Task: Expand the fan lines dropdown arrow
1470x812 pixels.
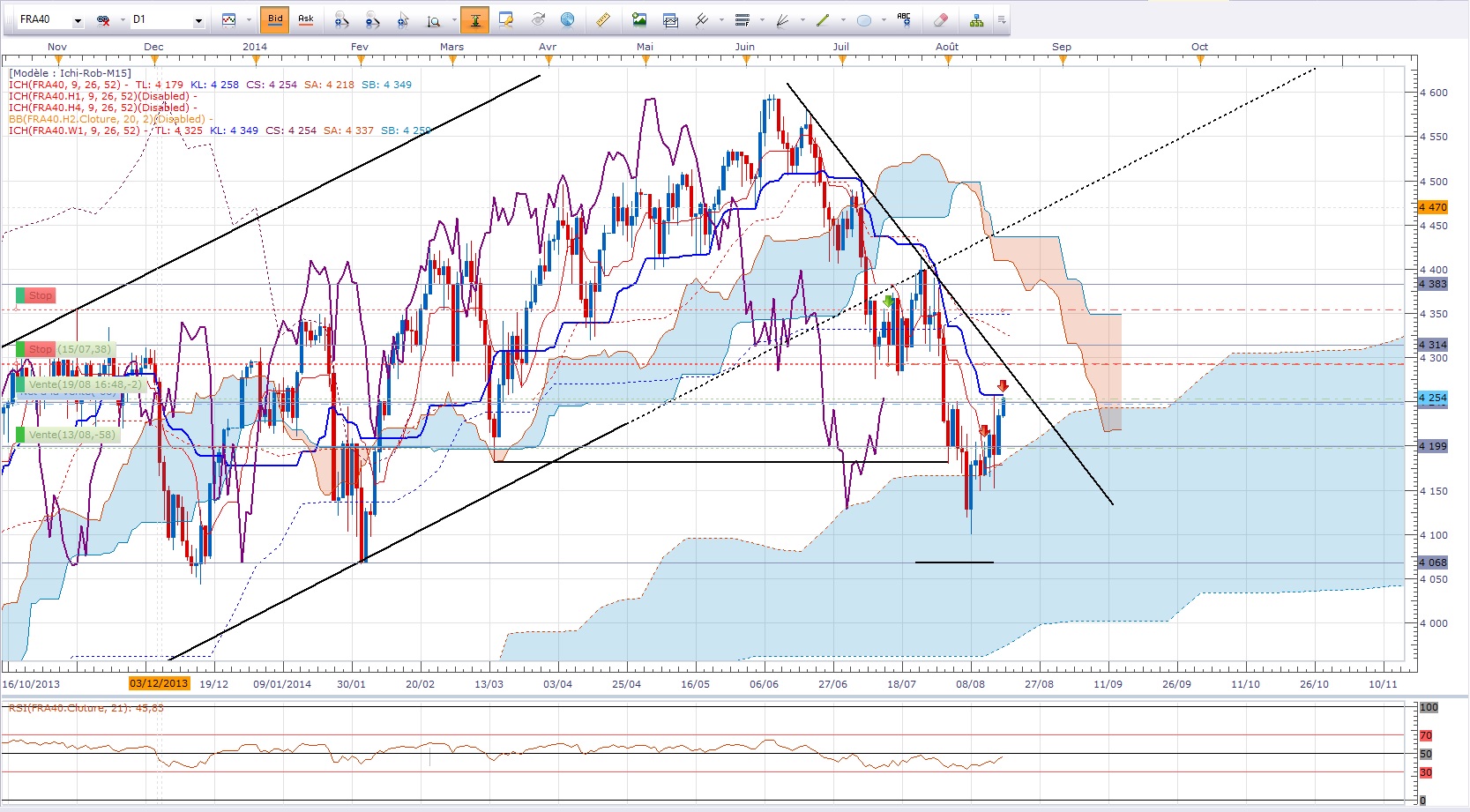Action: tap(802, 19)
